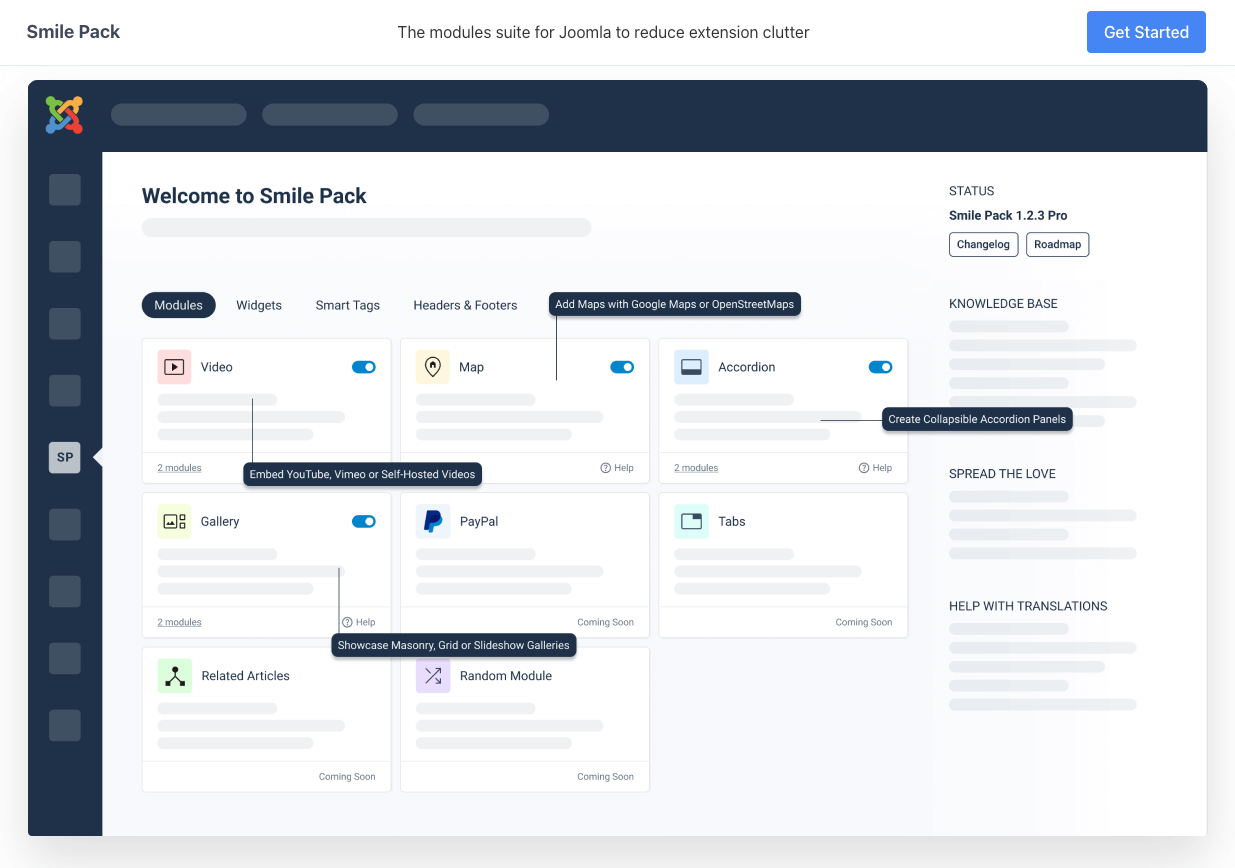Click the Smile Pack site title
The width and height of the screenshot is (1235, 868).
click(73, 32)
